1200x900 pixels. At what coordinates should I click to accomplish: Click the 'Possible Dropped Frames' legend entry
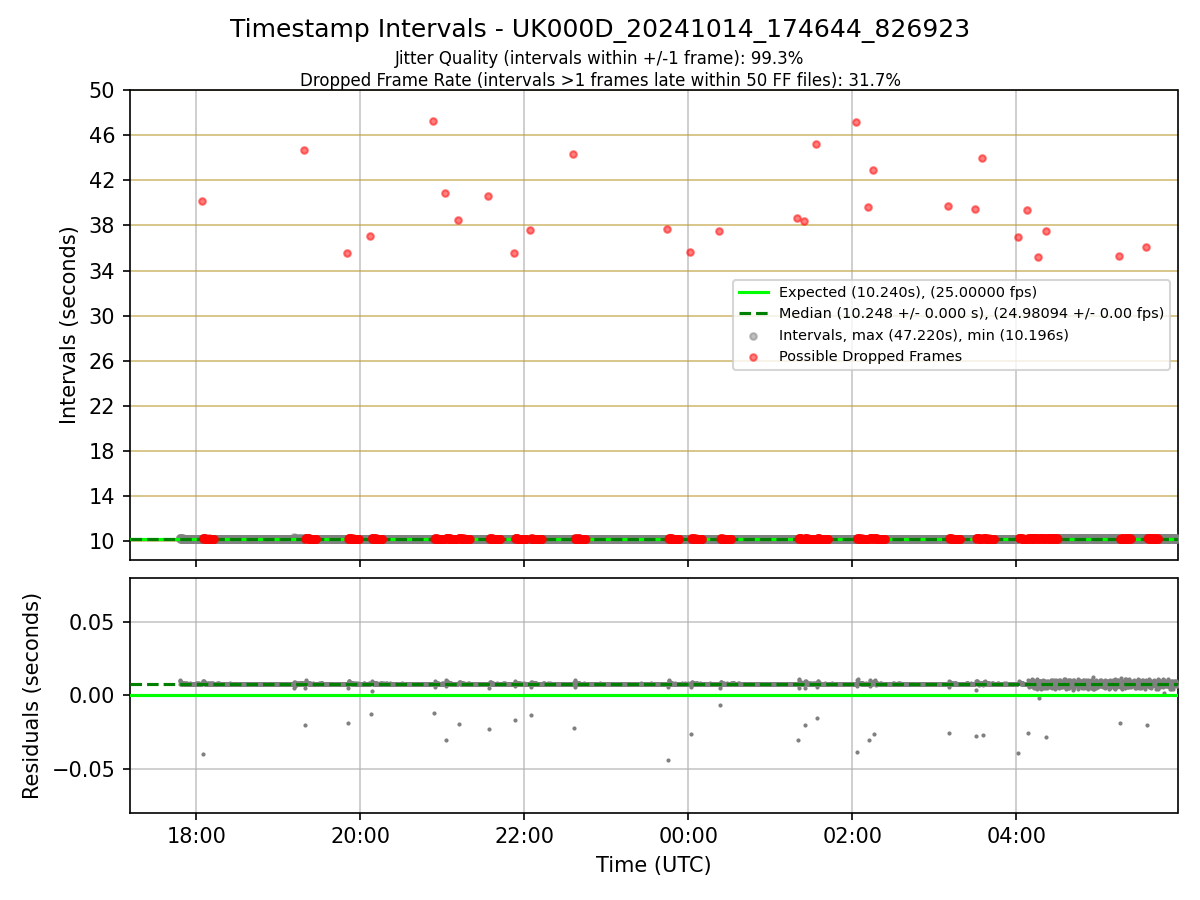click(870, 357)
